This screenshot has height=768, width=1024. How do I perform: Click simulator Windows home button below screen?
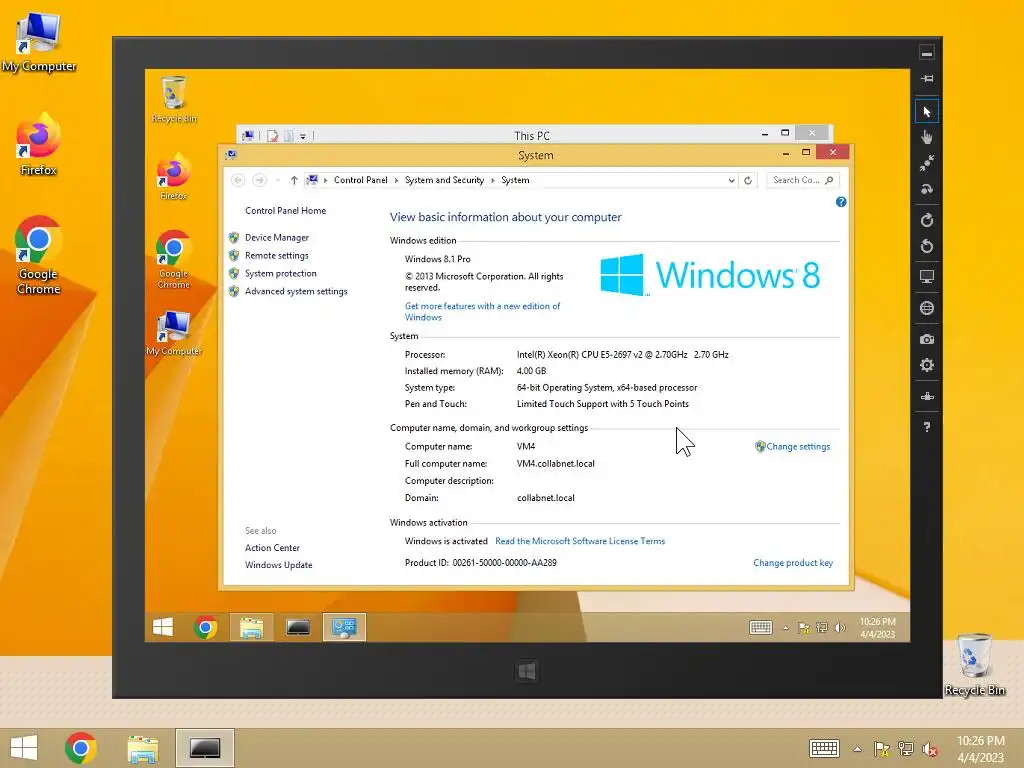pos(527,671)
